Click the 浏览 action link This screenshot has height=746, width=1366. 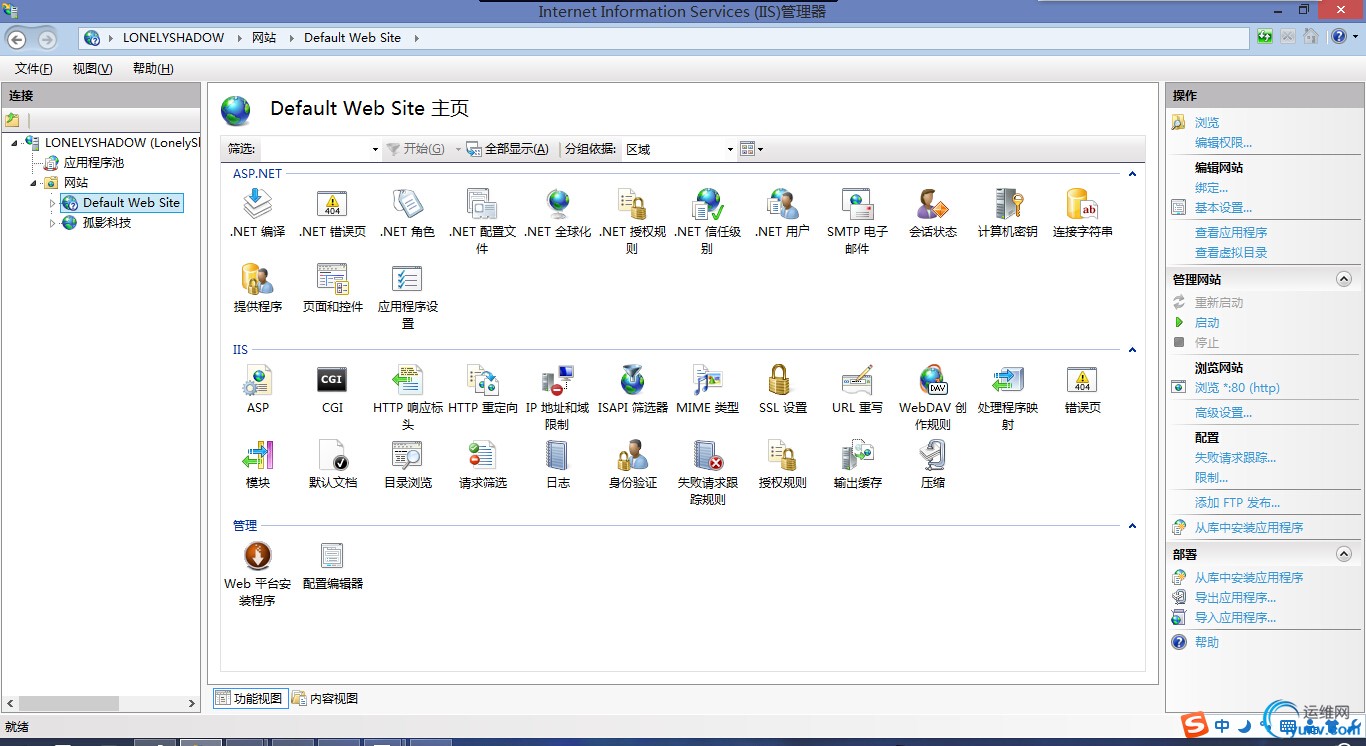pyautogui.click(x=1207, y=123)
